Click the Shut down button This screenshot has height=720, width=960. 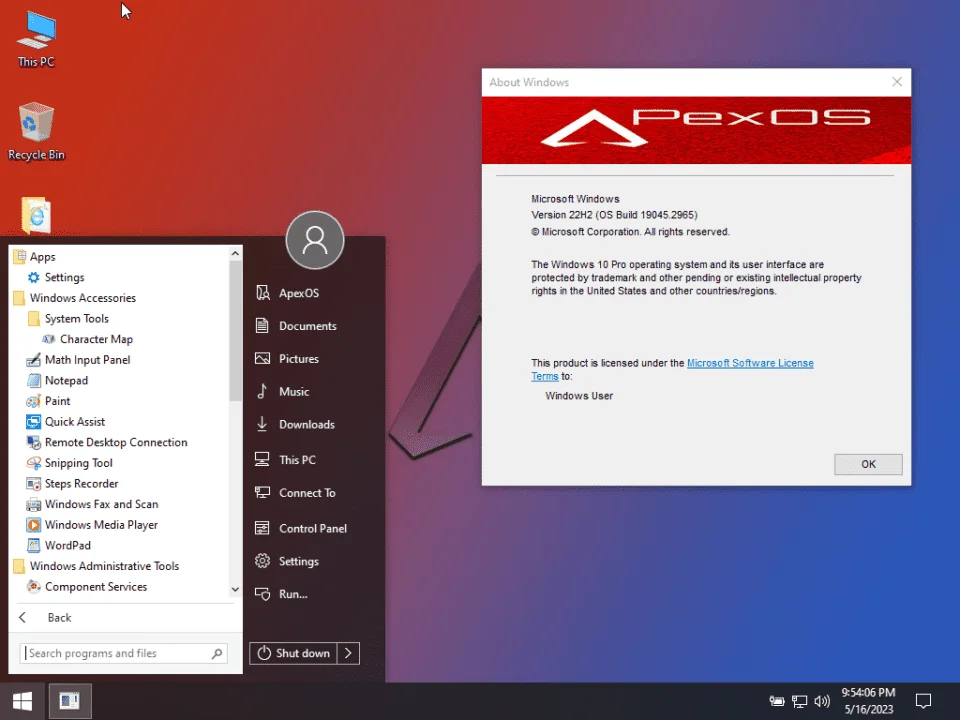293,653
